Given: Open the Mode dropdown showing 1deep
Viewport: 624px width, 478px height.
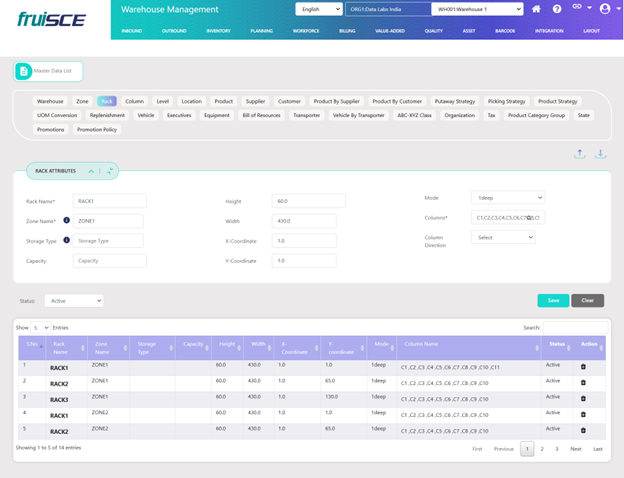Looking at the screenshot, I should (x=509, y=197).
